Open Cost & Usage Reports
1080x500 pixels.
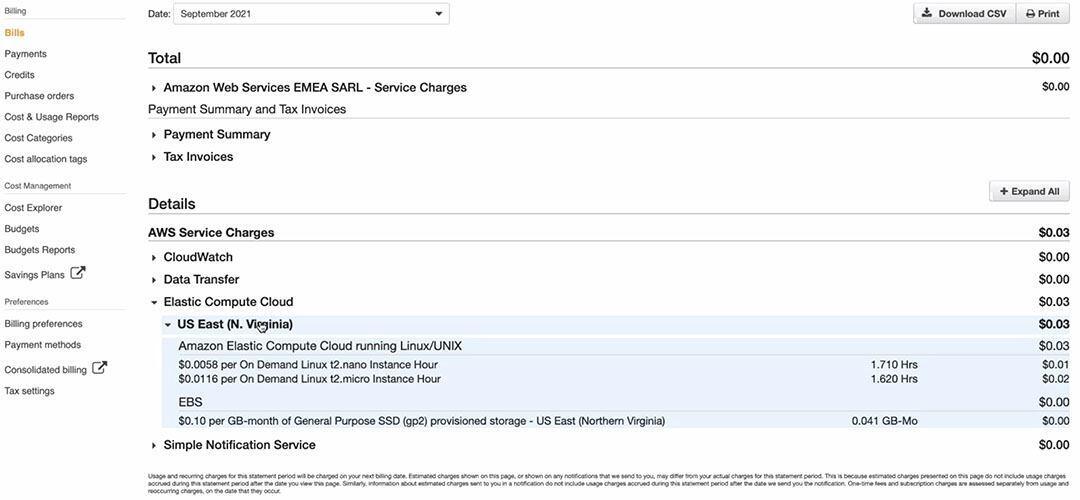click(x=52, y=117)
